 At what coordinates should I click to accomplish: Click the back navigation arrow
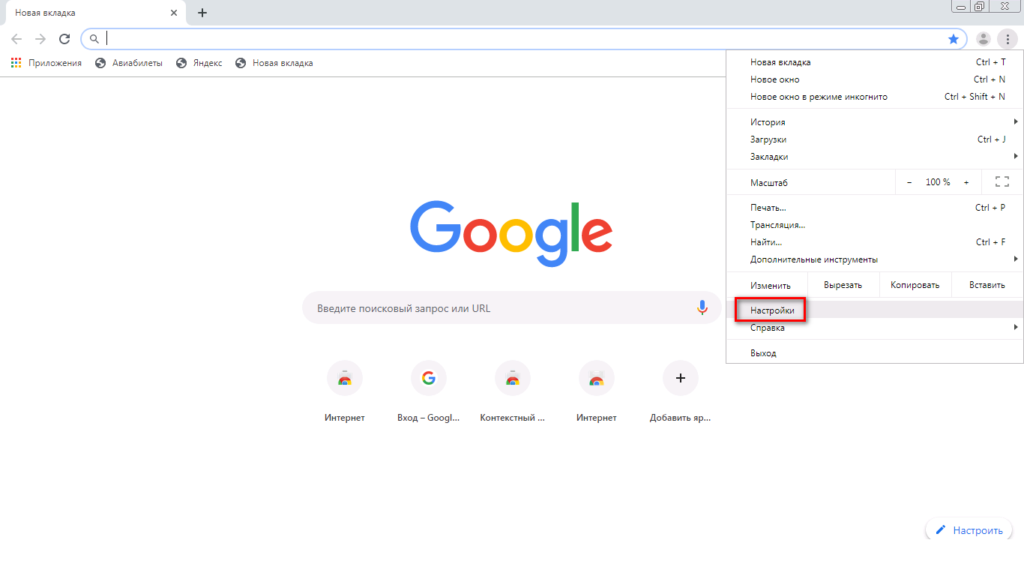point(16,39)
